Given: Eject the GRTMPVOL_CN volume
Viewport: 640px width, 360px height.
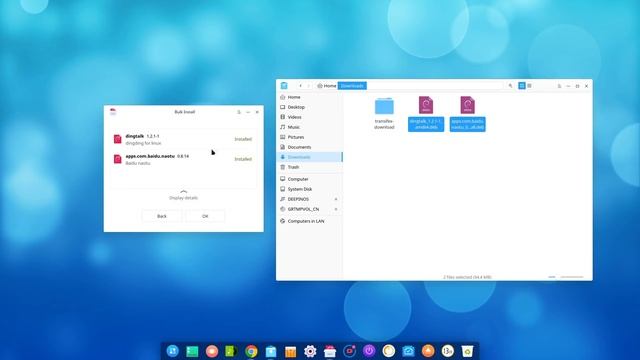Looking at the screenshot, I should click(336, 209).
